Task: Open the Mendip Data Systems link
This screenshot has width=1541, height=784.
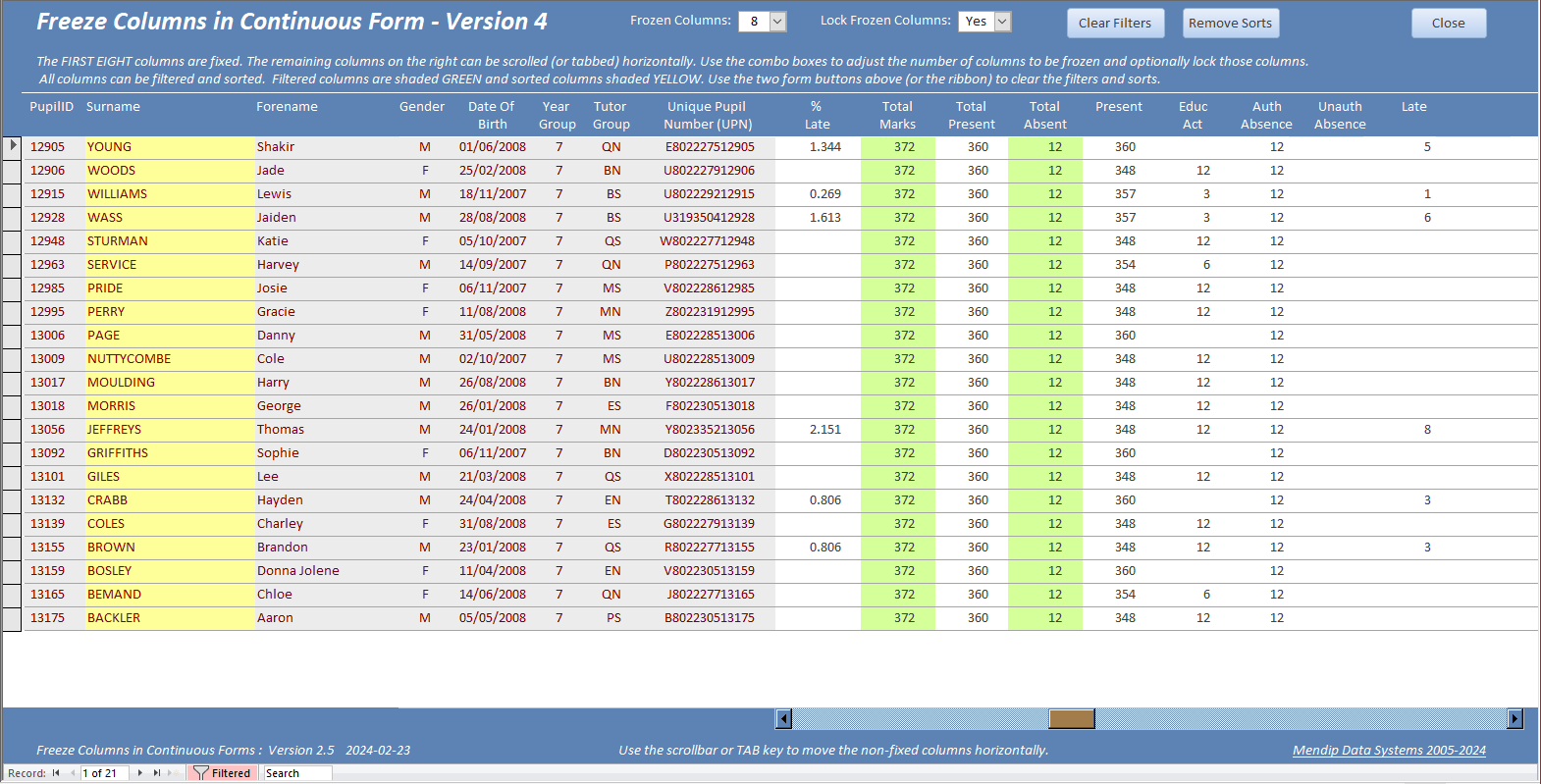Action: [x=1389, y=751]
